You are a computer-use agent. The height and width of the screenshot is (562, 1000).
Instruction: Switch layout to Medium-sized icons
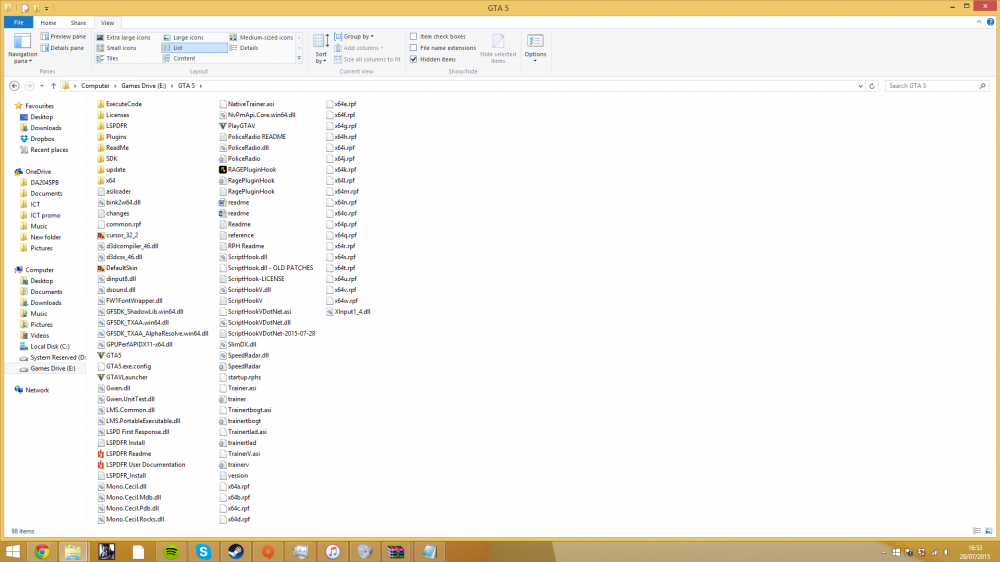[261, 37]
